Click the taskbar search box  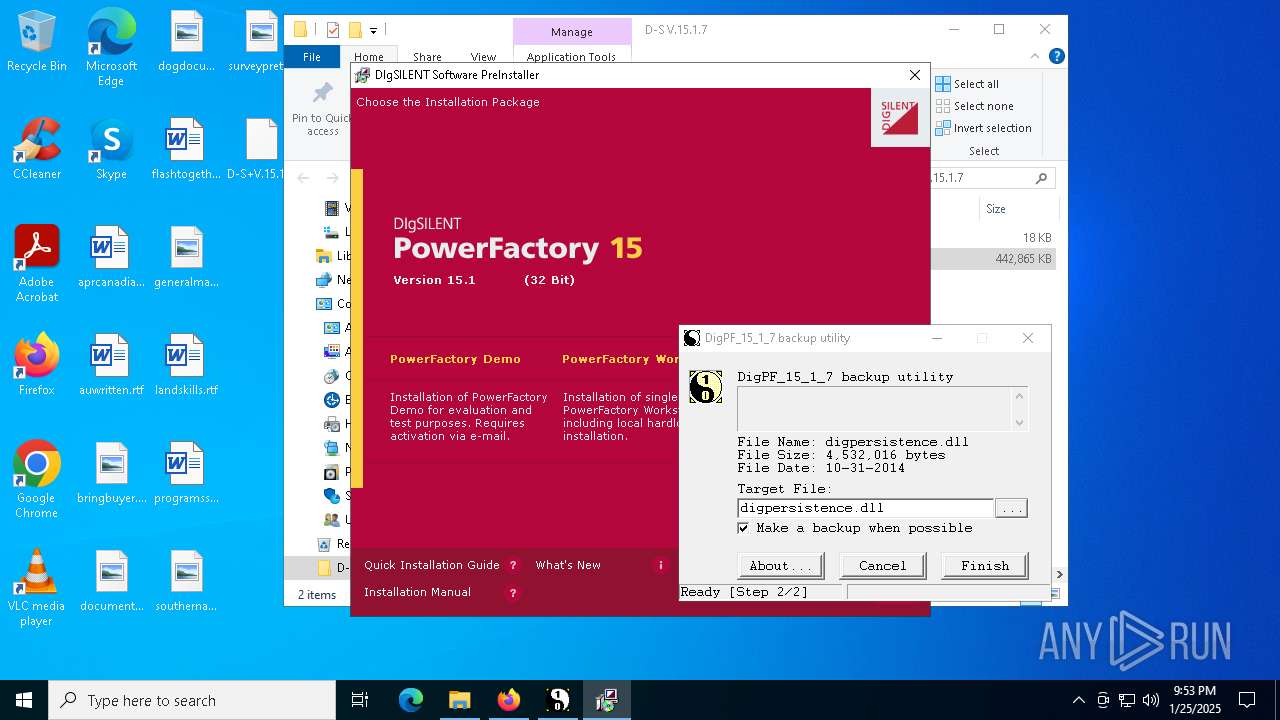pyautogui.click(x=192, y=700)
